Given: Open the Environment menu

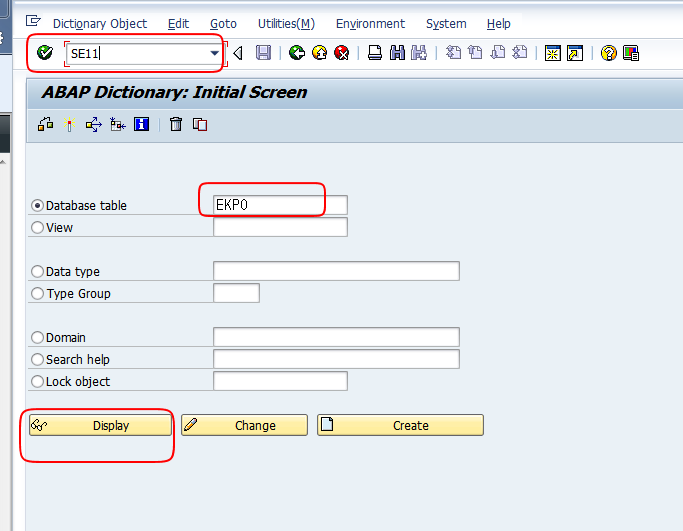Looking at the screenshot, I should tap(370, 24).
